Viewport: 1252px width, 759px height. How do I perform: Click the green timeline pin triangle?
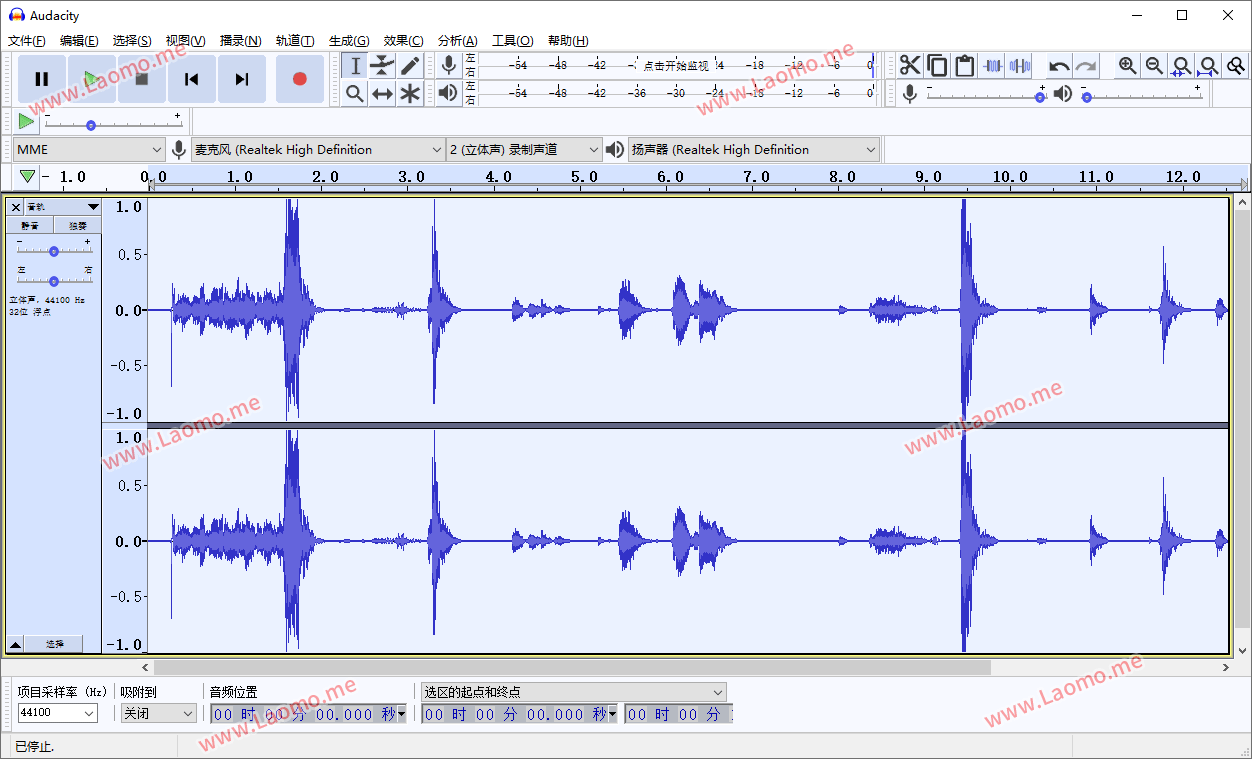28,177
